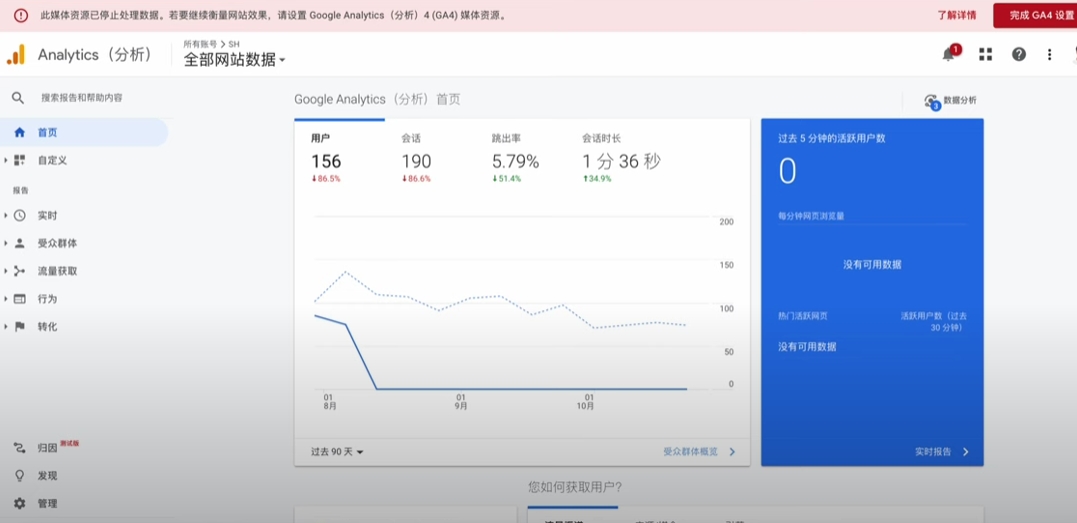This screenshot has height=523, width=1077.
Task: Expand the 行为 reports arrow
Action: point(5,299)
